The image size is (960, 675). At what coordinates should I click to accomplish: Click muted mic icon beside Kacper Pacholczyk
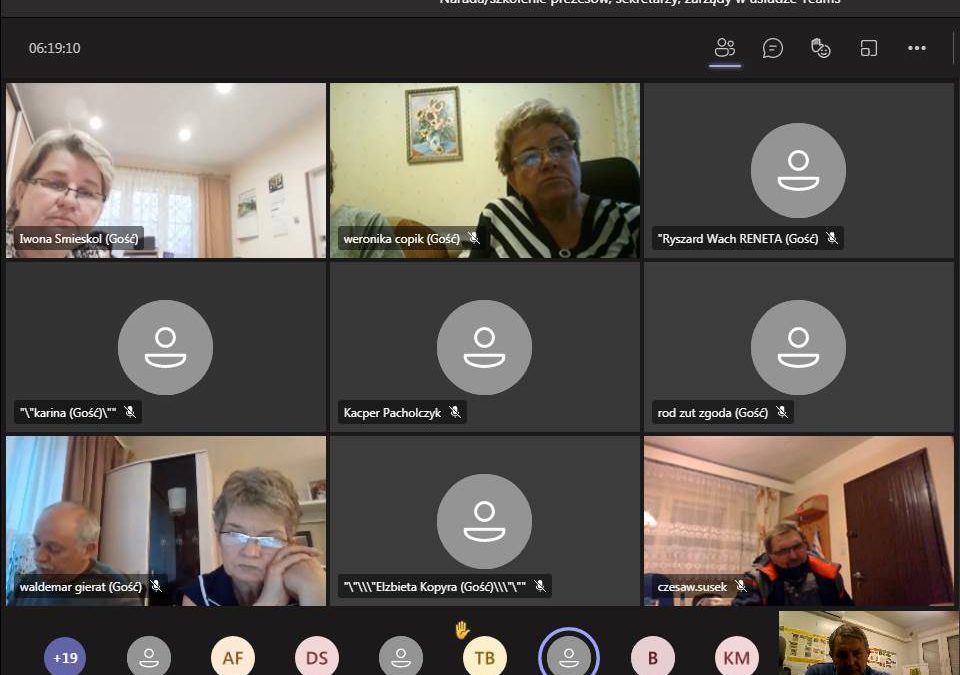455,412
